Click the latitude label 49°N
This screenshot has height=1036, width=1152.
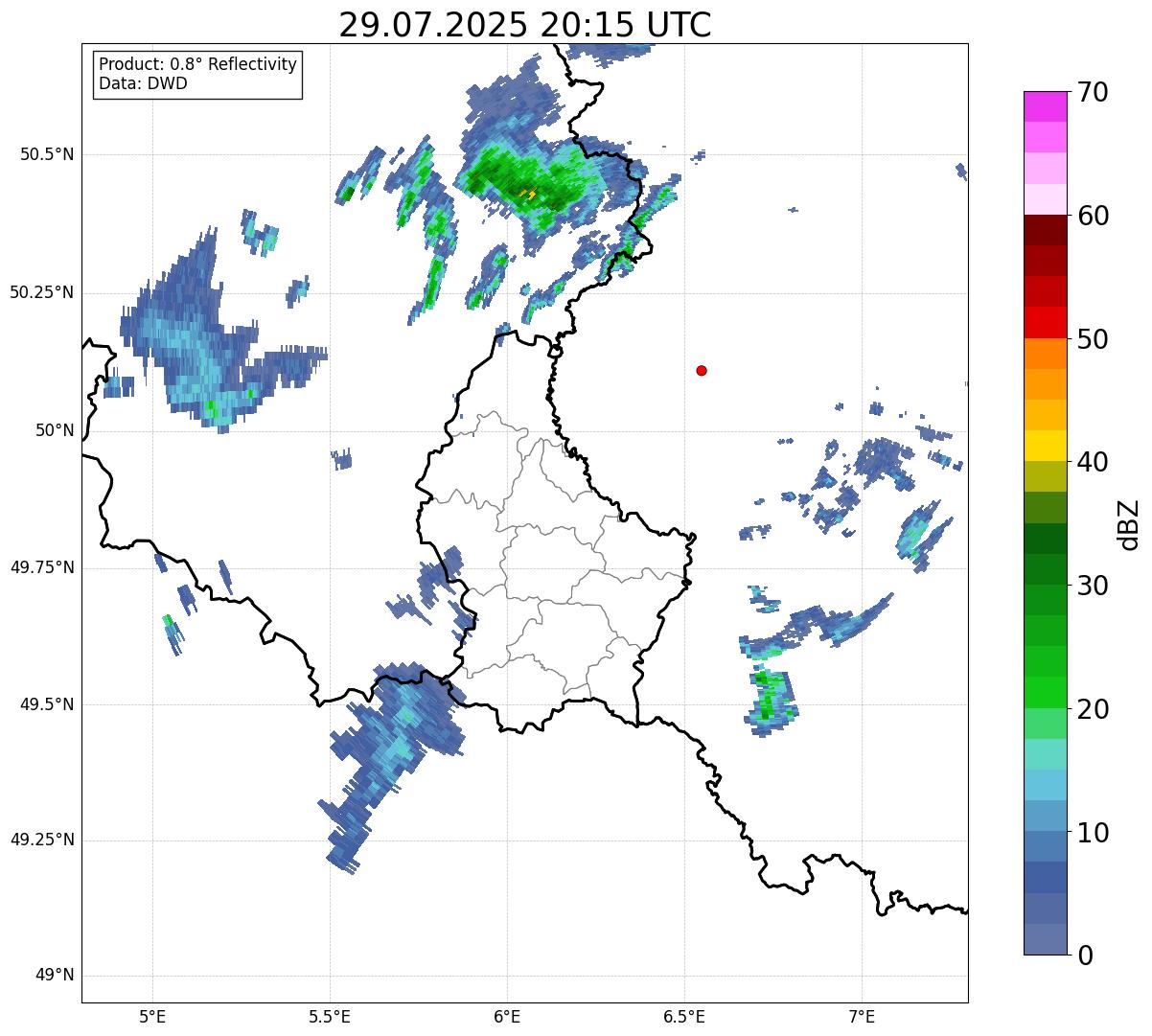pyautogui.click(x=55, y=976)
